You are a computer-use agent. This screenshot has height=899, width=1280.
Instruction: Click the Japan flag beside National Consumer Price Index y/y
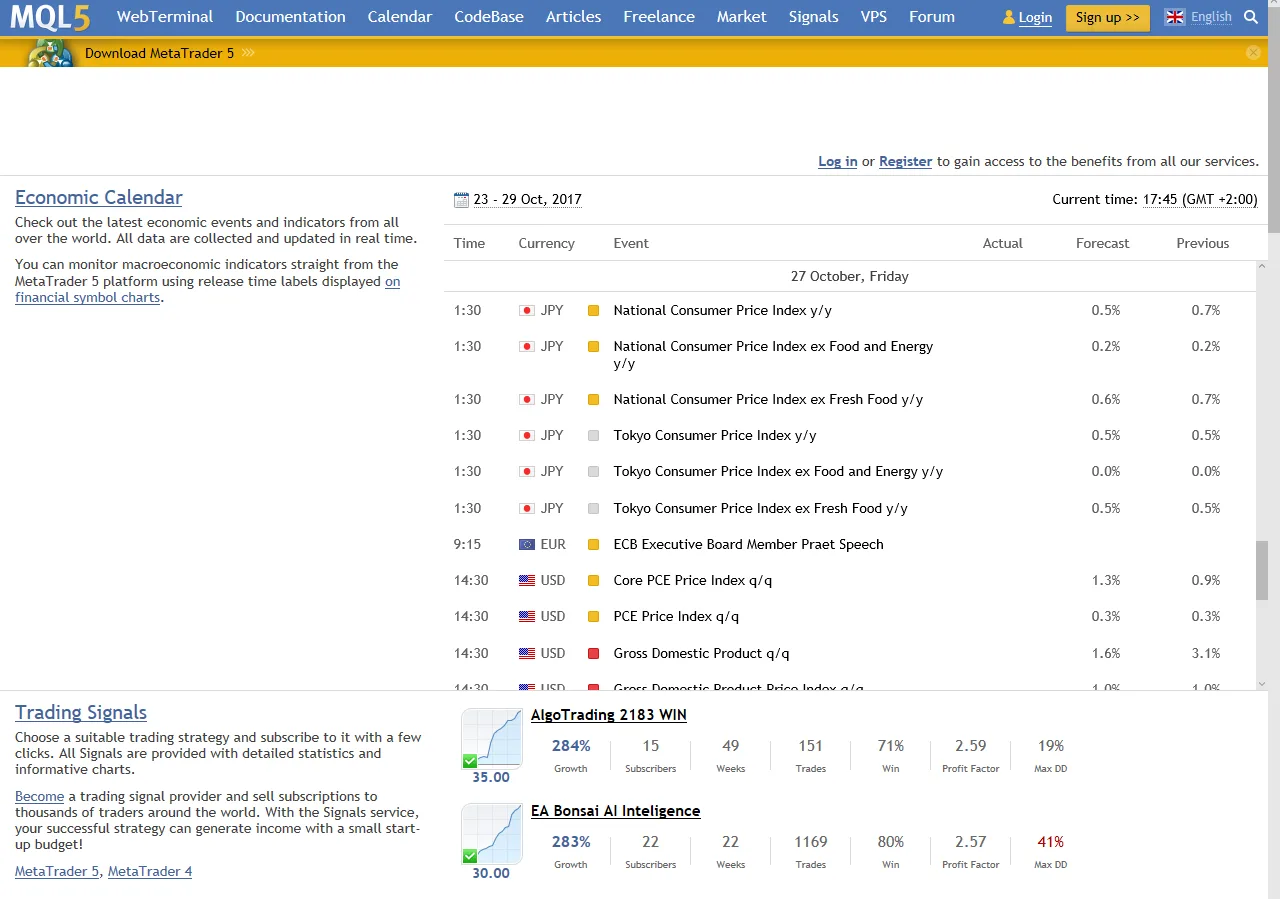[x=527, y=311]
